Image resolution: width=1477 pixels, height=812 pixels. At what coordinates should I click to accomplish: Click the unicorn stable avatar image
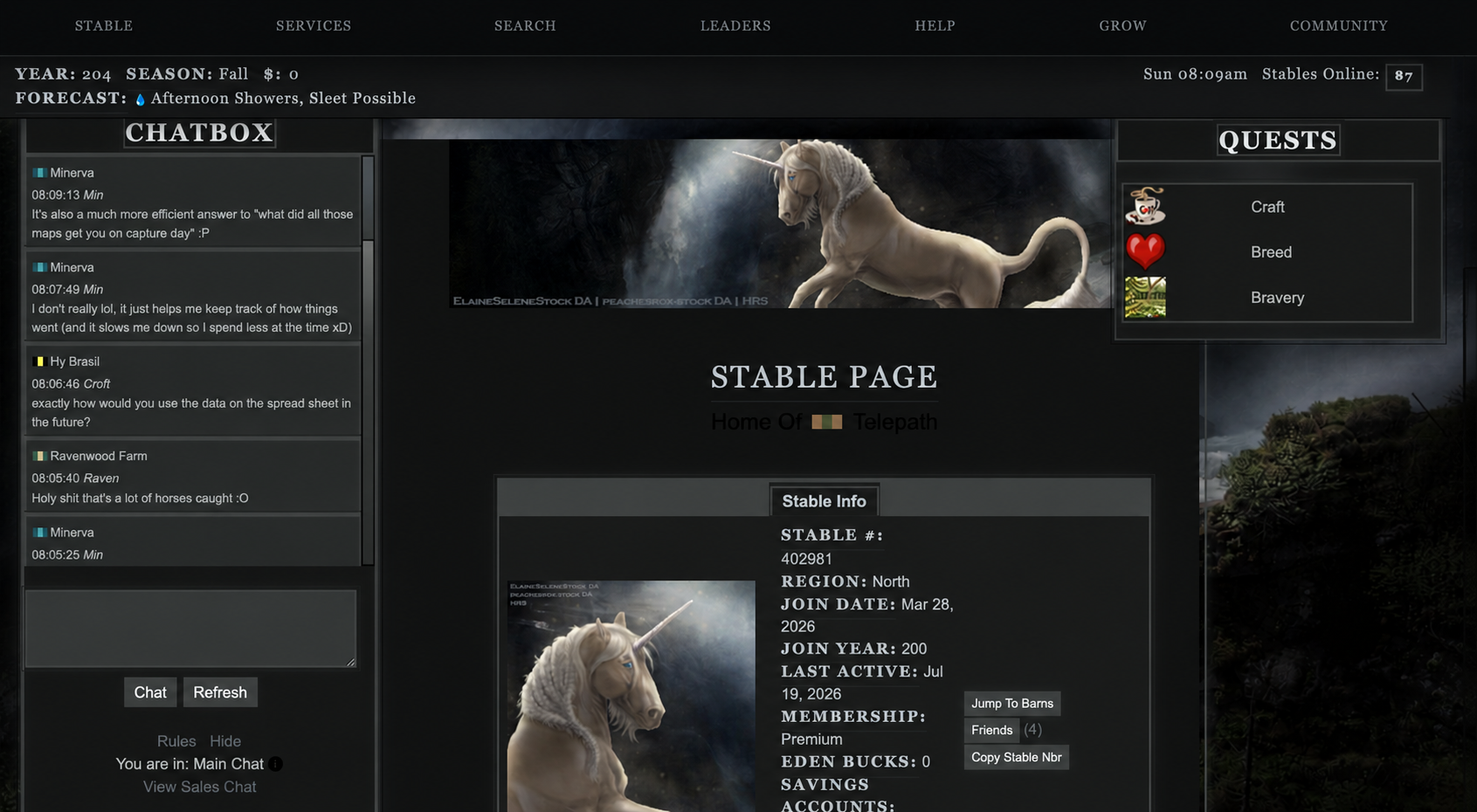(632, 696)
